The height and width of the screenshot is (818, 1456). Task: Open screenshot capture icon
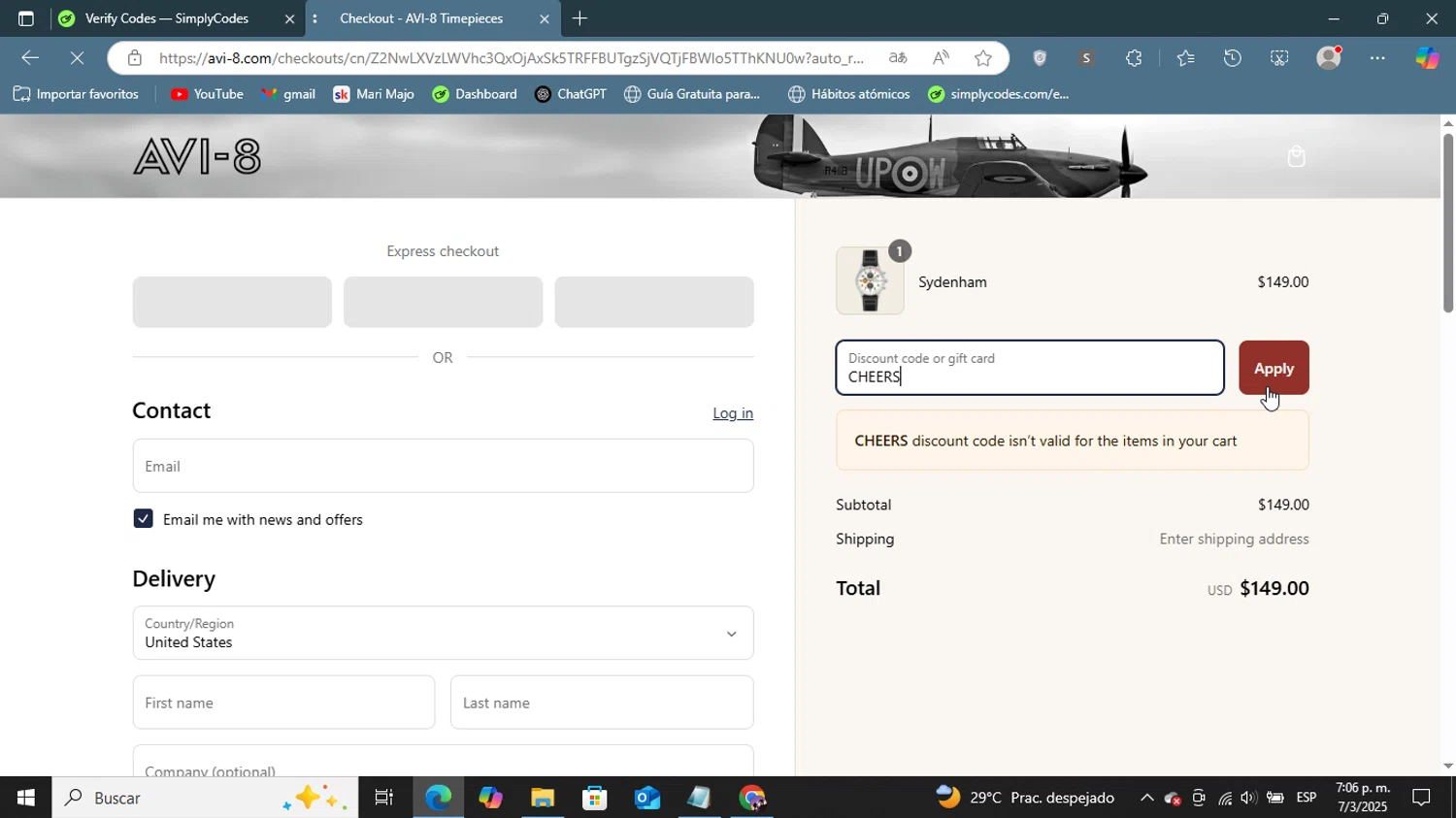click(1279, 58)
